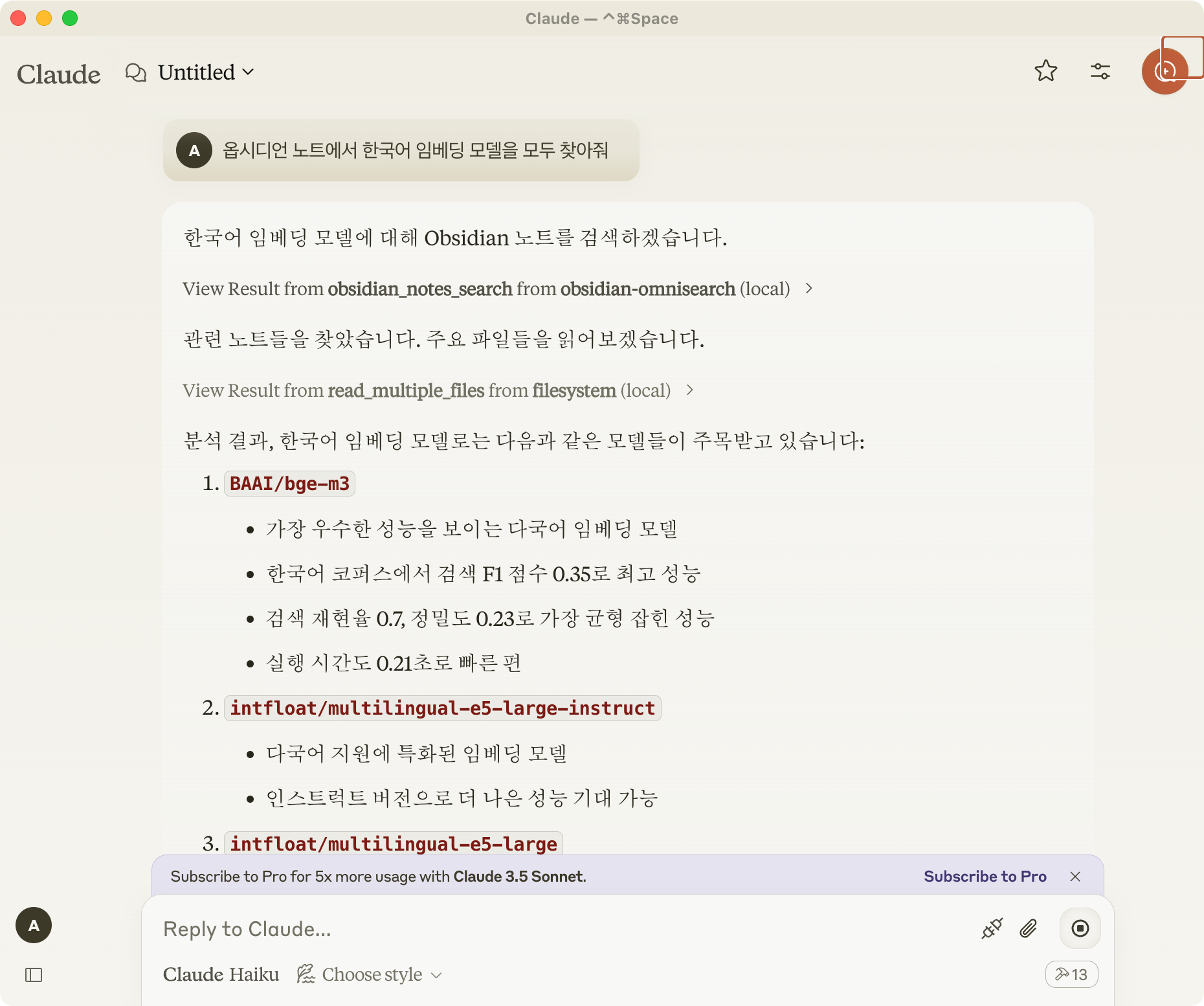
Task: Click intfloat/multilingual-e5-large code label
Action: click(x=394, y=844)
